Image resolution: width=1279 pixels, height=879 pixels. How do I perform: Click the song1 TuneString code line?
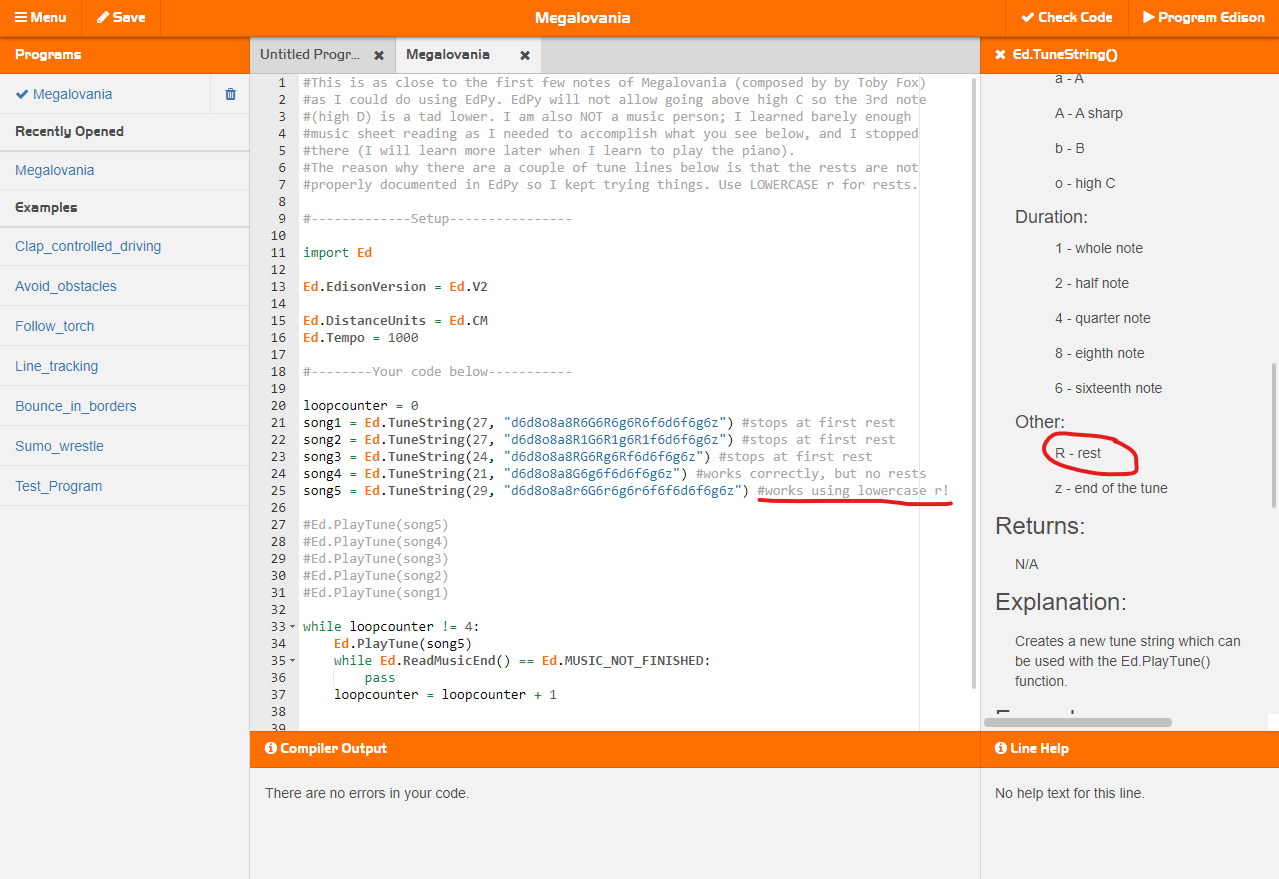[x=599, y=423]
